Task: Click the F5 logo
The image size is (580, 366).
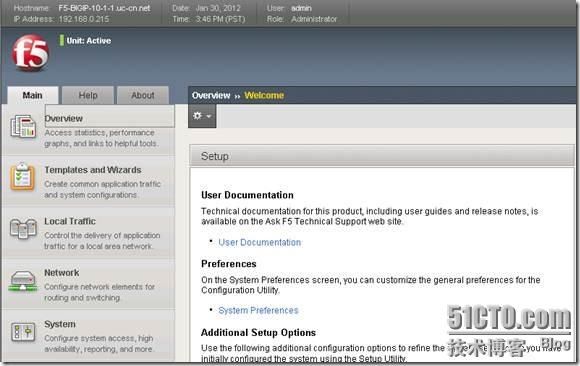Action: (x=30, y=53)
